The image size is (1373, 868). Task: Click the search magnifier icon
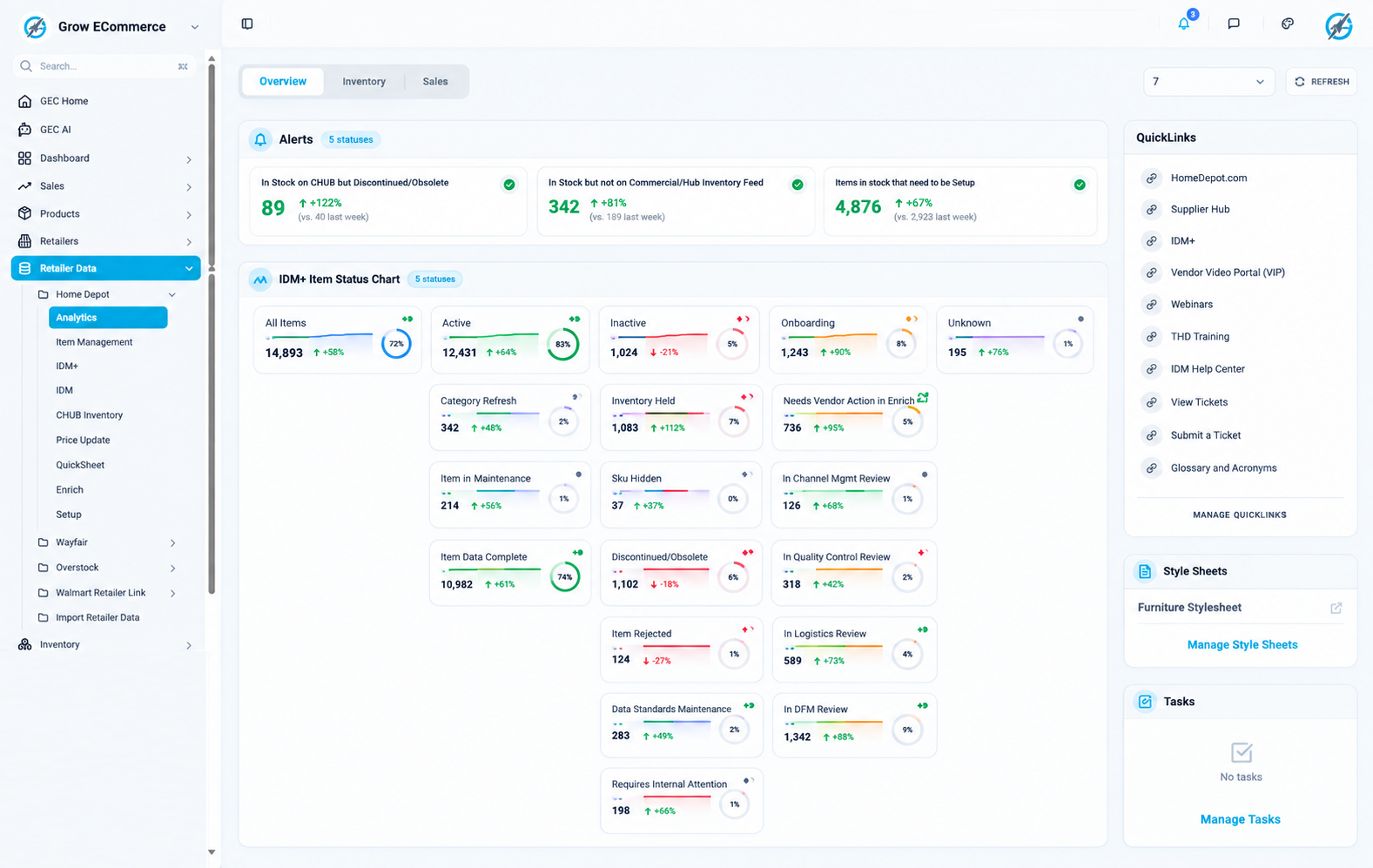[26, 66]
